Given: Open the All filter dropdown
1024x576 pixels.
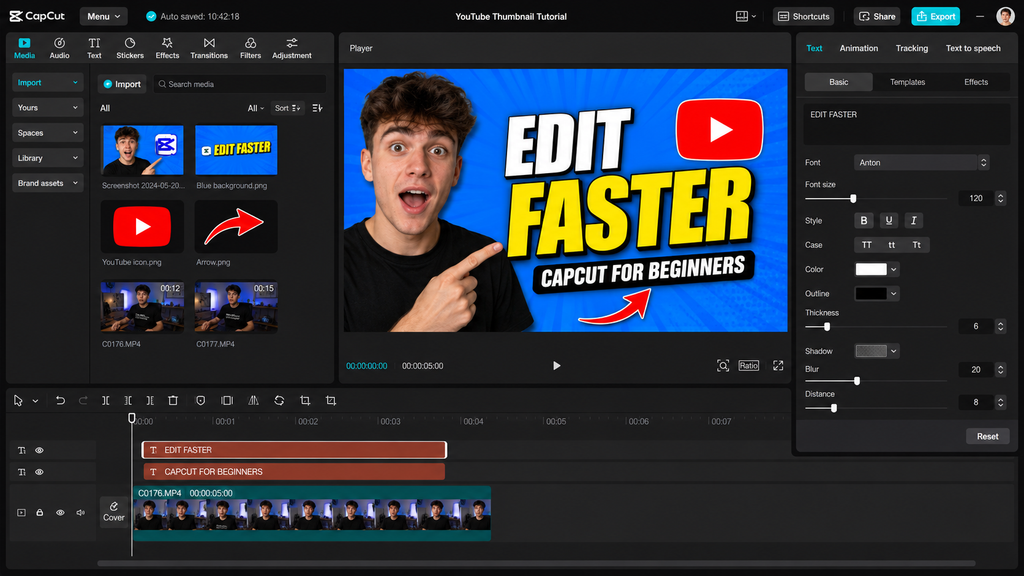Looking at the screenshot, I should click(x=255, y=108).
